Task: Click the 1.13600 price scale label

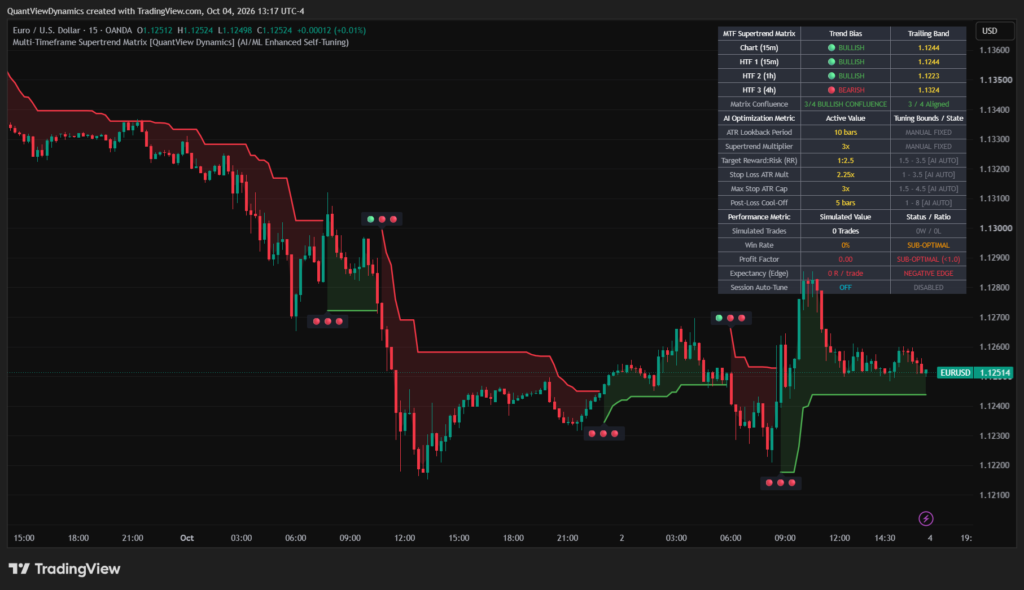Action: (x=995, y=50)
